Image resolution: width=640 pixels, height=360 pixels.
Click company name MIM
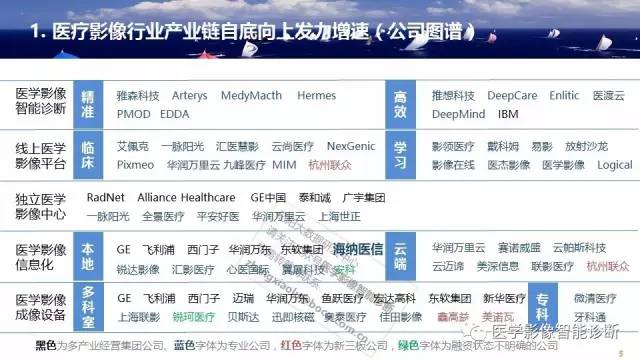pos(284,165)
